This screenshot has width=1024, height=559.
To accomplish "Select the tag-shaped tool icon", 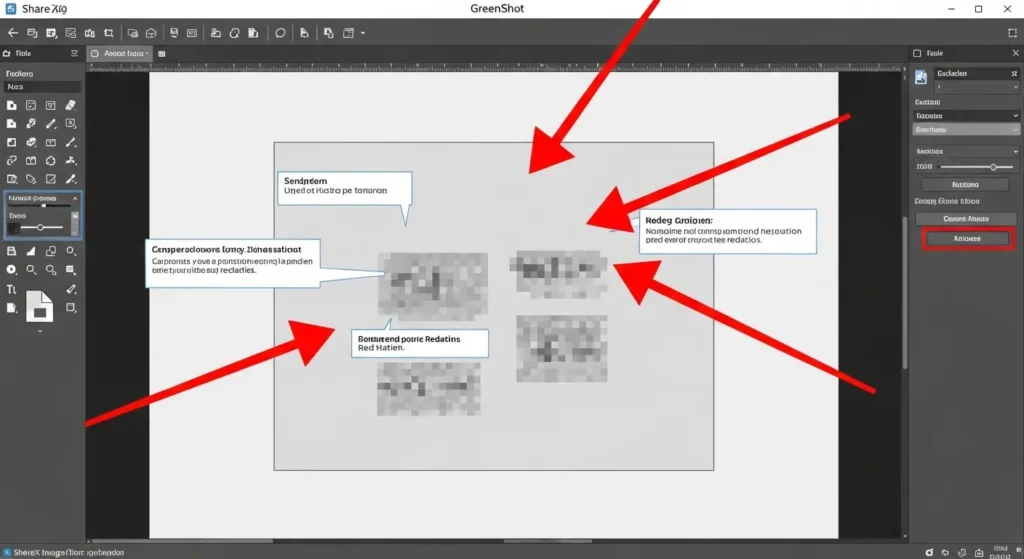I will pyautogui.click(x=31, y=179).
